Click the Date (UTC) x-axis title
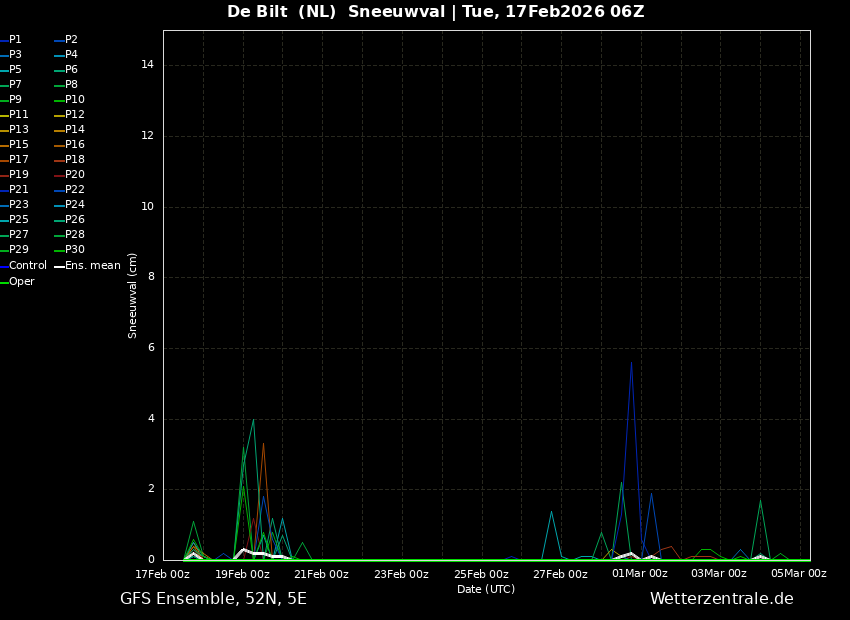The image size is (850, 620). coord(486,589)
